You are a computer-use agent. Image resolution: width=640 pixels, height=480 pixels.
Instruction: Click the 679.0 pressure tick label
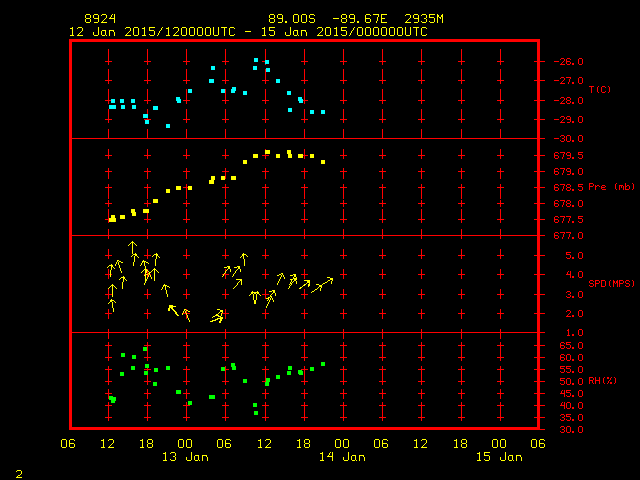click(x=568, y=172)
